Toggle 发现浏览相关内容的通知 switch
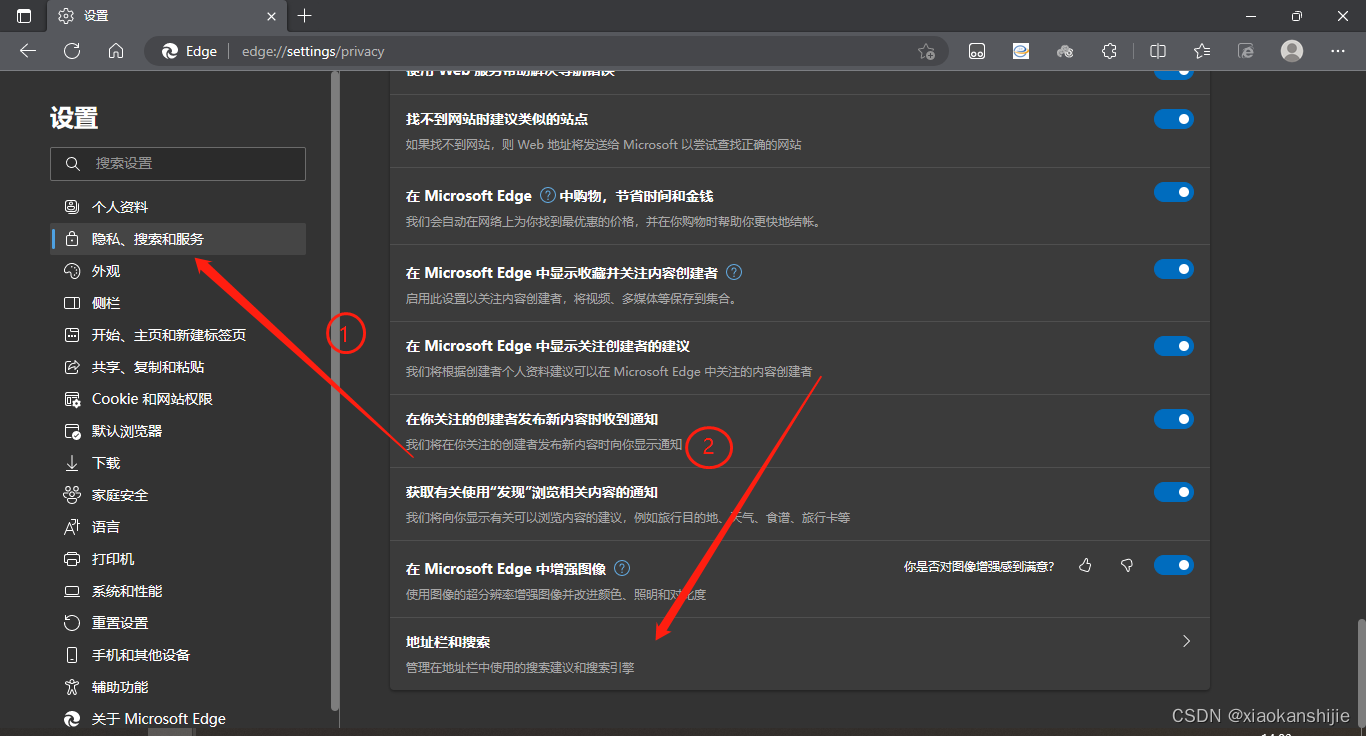 click(x=1174, y=492)
